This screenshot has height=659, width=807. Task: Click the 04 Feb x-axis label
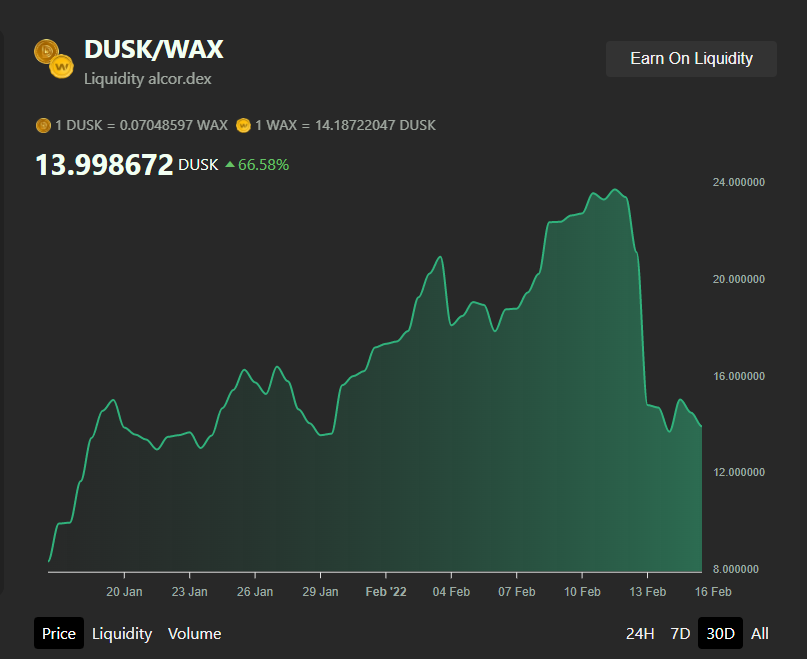point(451,592)
